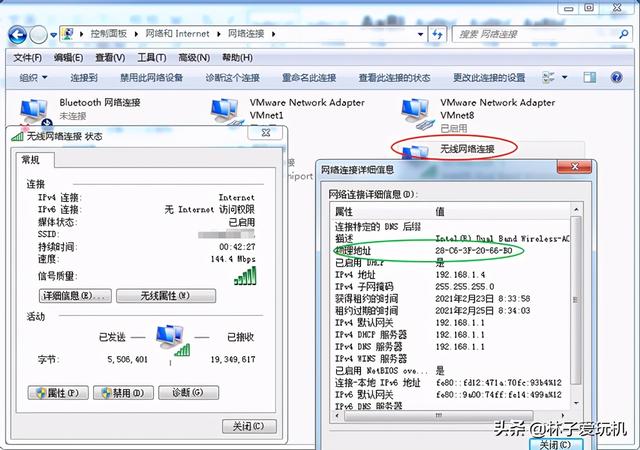640x450 pixels.
Task: Open the 编辑(E) menu
Action: (69, 58)
